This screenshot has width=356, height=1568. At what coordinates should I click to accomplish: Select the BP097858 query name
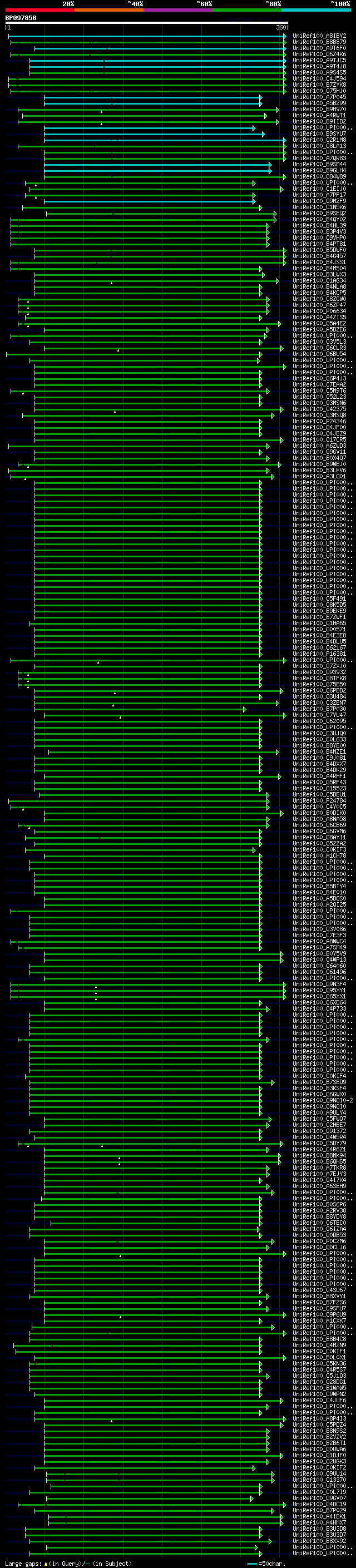click(21, 18)
